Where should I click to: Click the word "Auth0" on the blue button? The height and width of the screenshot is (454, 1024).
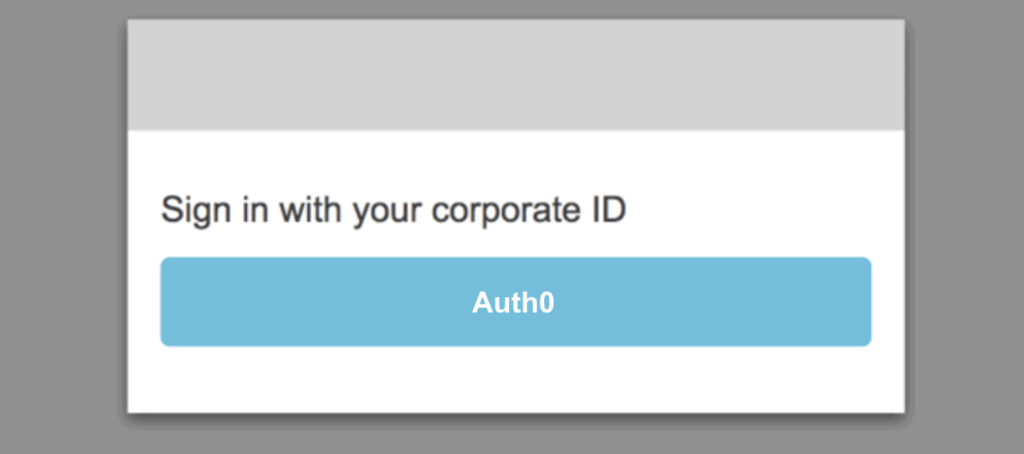513,303
